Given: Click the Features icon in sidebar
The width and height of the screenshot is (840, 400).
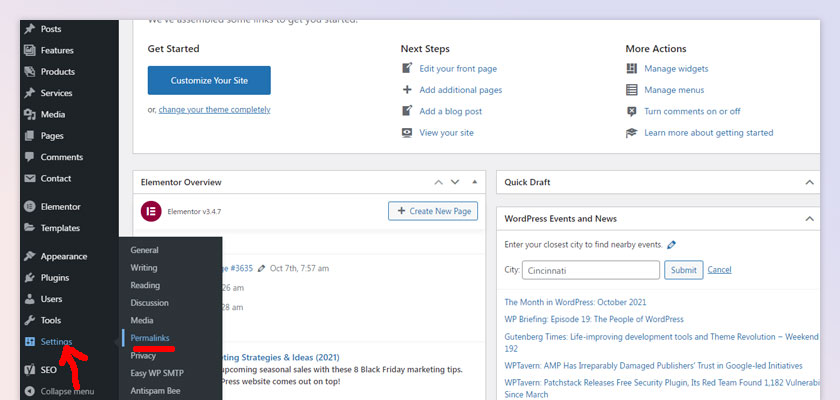Looking at the screenshot, I should click(30, 50).
